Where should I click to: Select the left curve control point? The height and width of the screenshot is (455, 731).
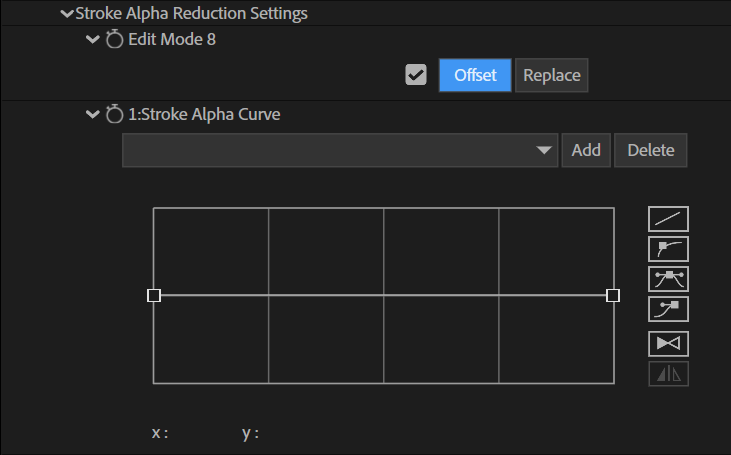pos(154,296)
